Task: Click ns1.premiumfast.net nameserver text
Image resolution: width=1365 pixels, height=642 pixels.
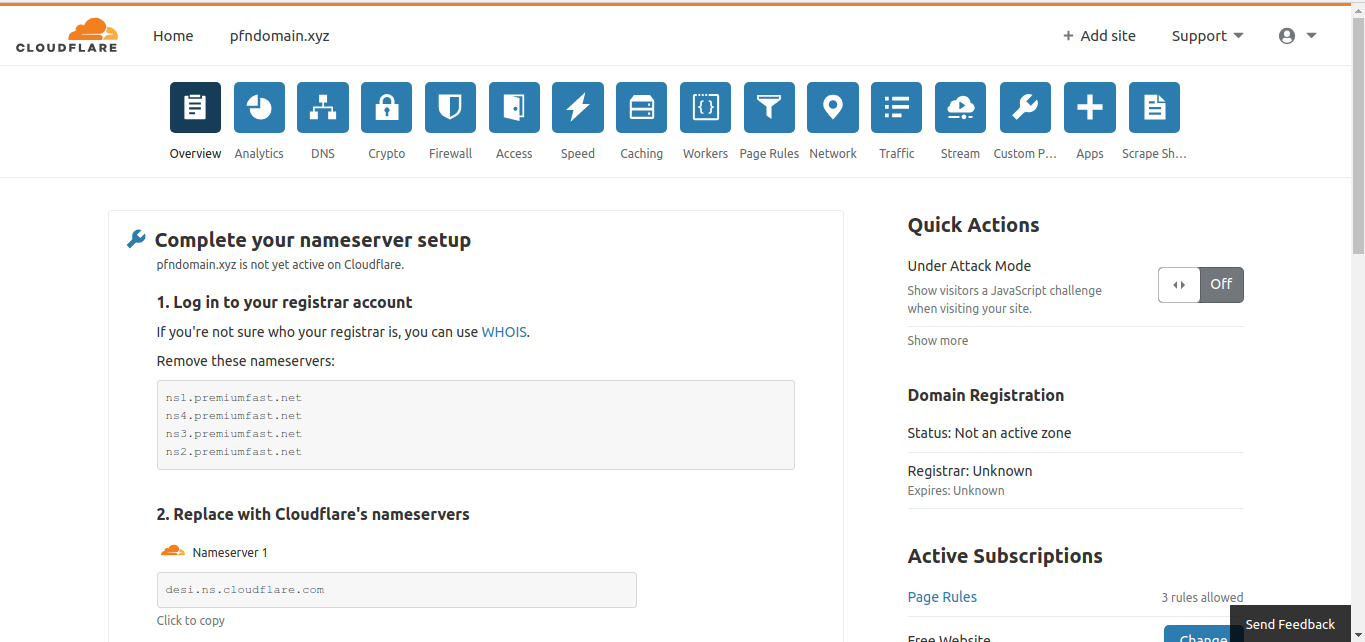Action: [x=234, y=398]
